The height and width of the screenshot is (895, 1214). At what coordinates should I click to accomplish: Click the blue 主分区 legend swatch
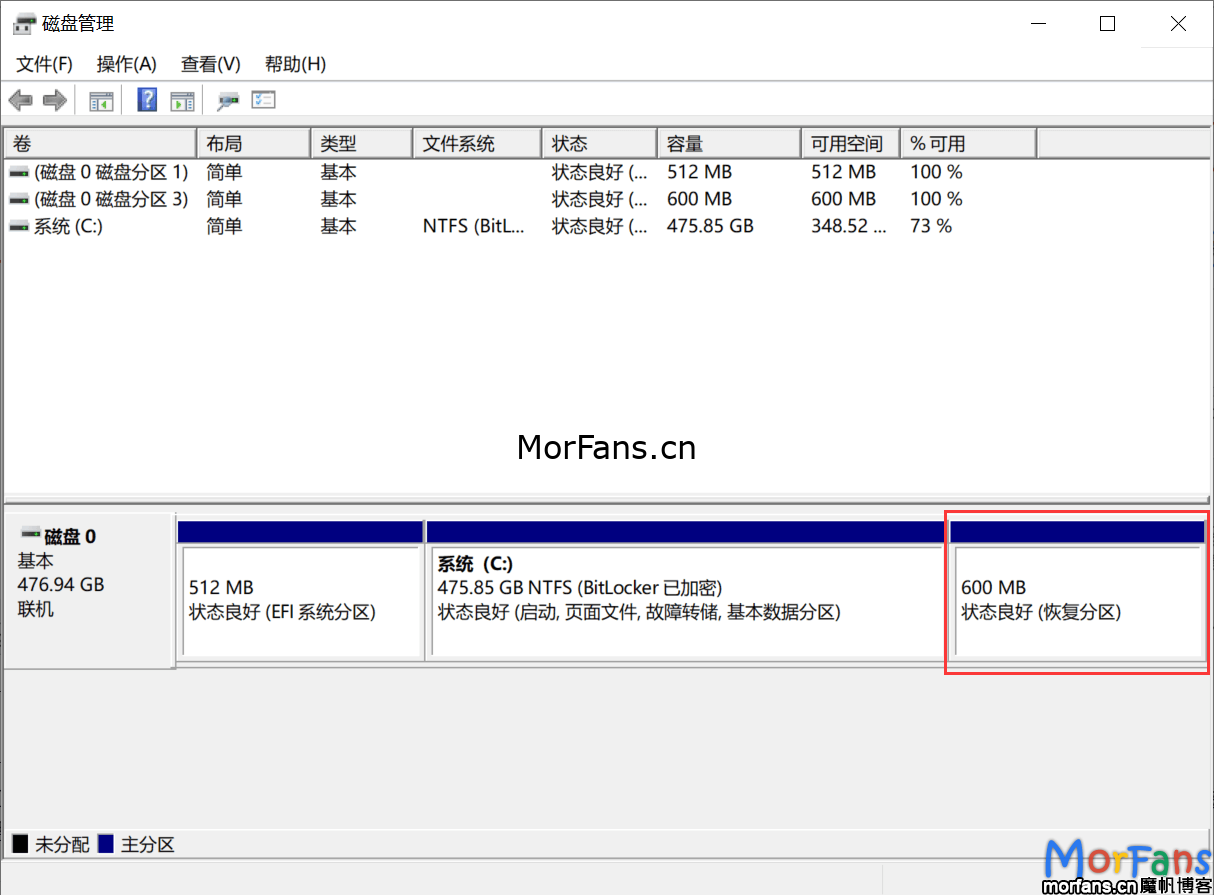point(106,845)
